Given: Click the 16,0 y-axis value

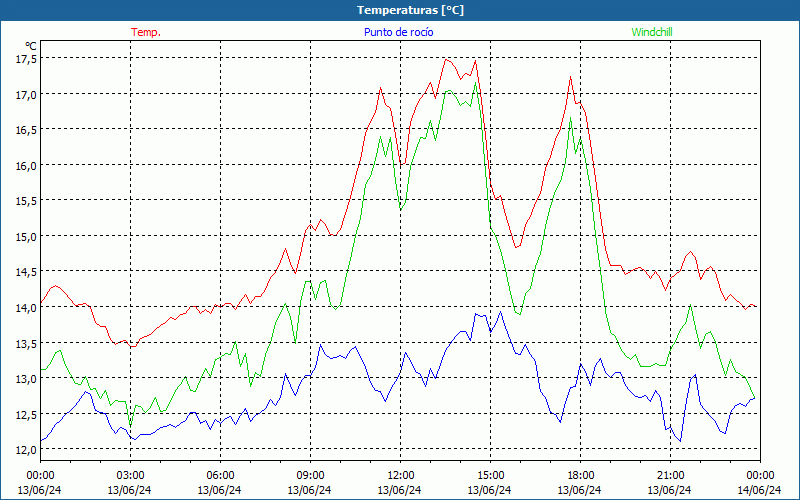Looking at the screenshot, I should coord(27,166).
